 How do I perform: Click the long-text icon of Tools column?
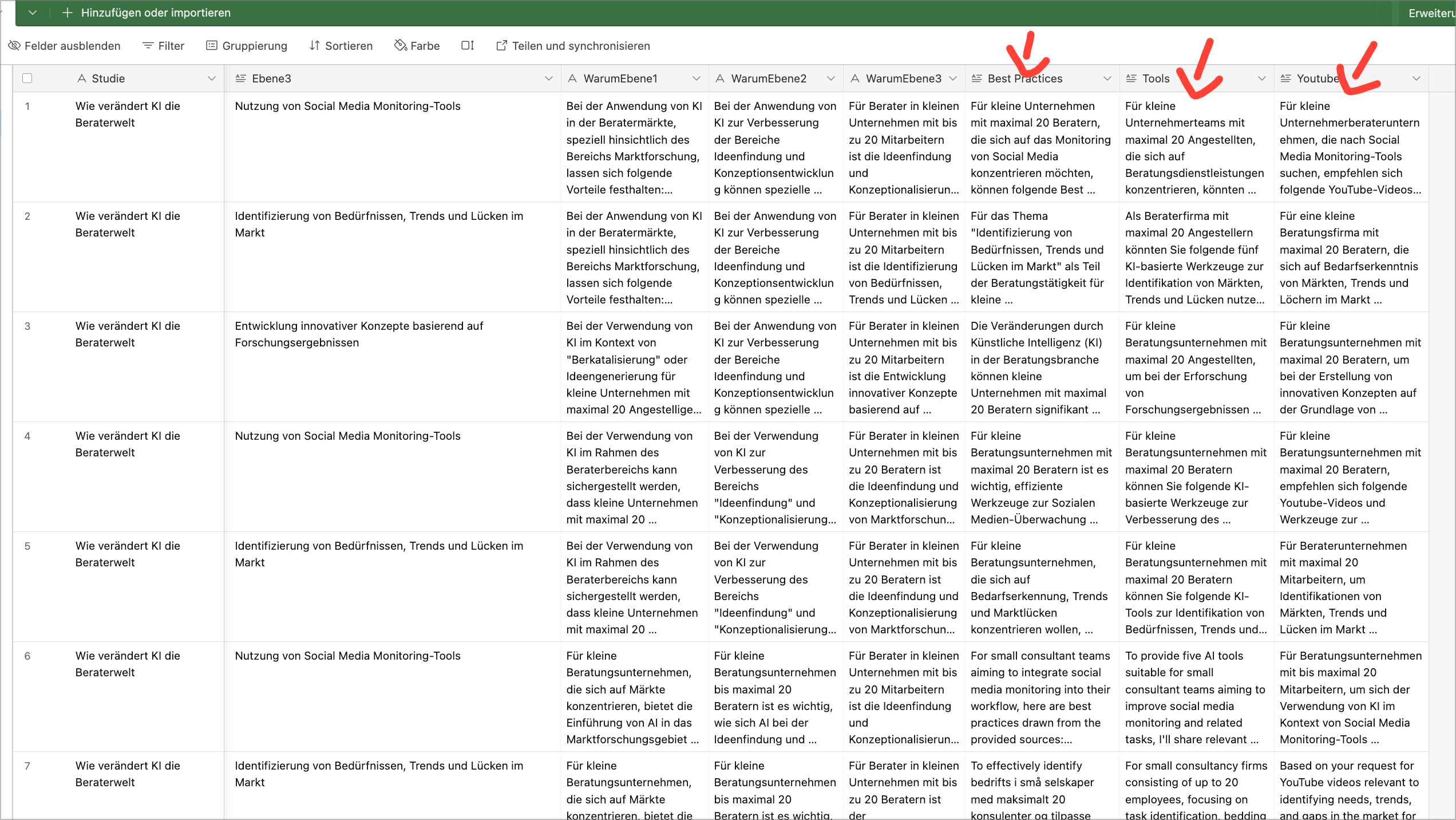click(1131, 78)
